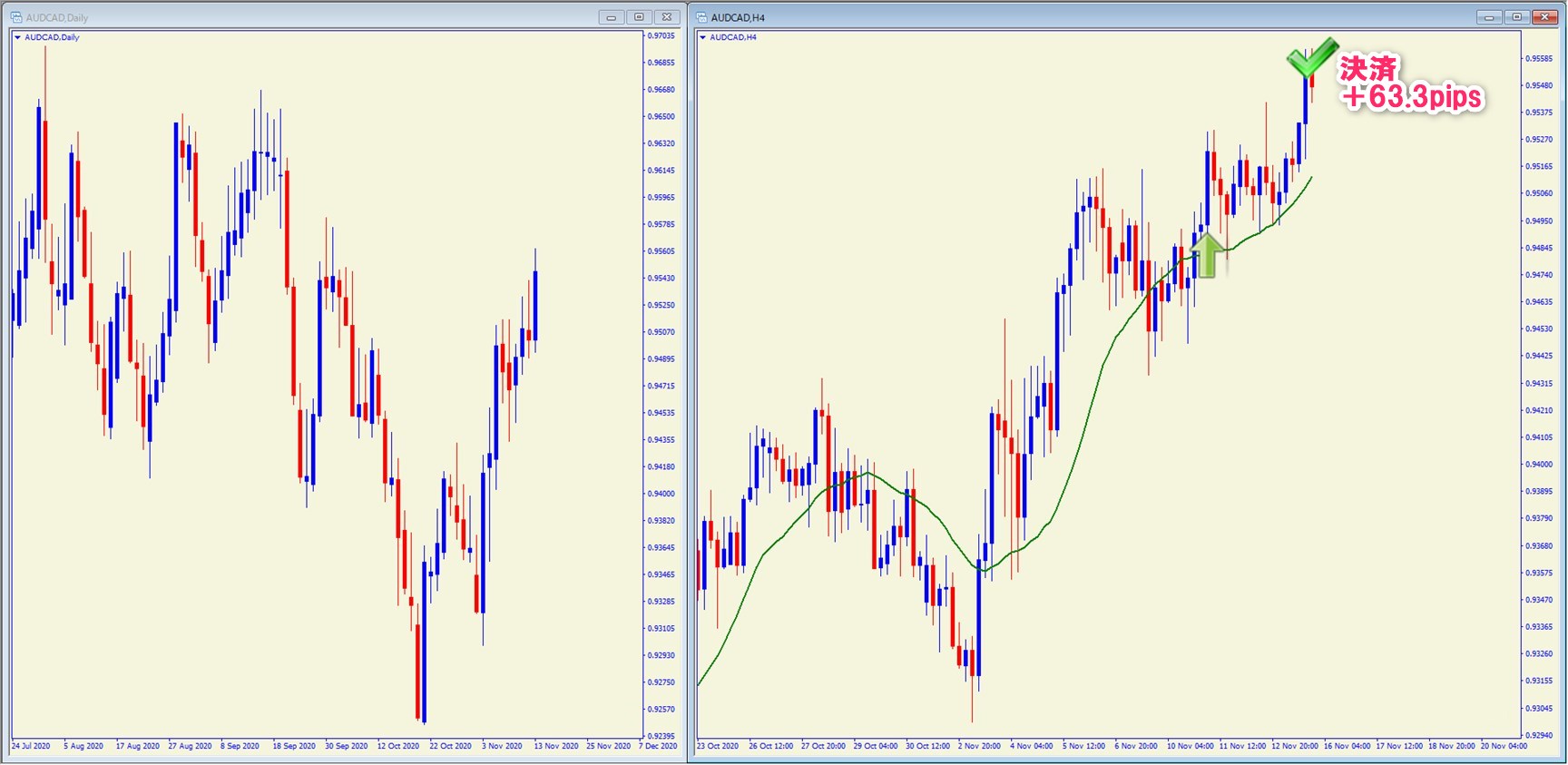Restore the AUDCAD,Daily chart window
1568x765 pixels.
(639, 17)
